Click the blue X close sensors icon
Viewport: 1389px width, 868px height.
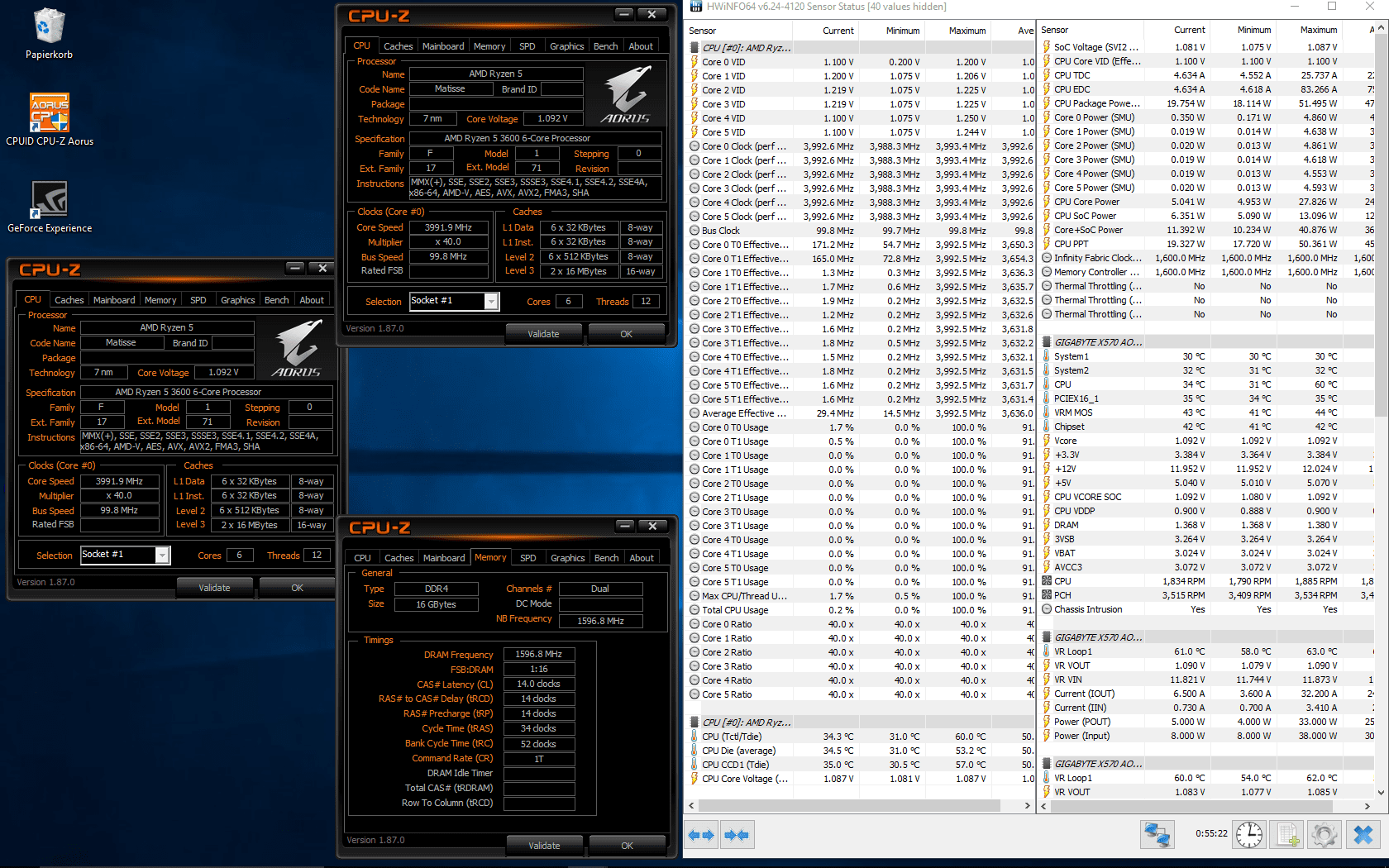tap(1363, 835)
